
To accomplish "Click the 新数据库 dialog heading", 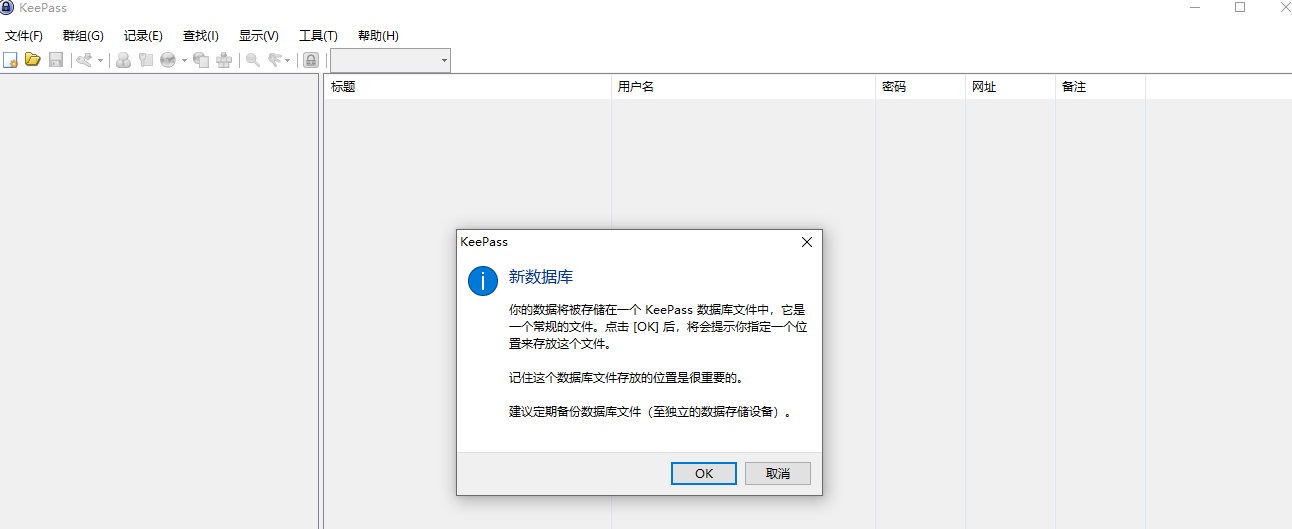I will [x=541, y=277].
